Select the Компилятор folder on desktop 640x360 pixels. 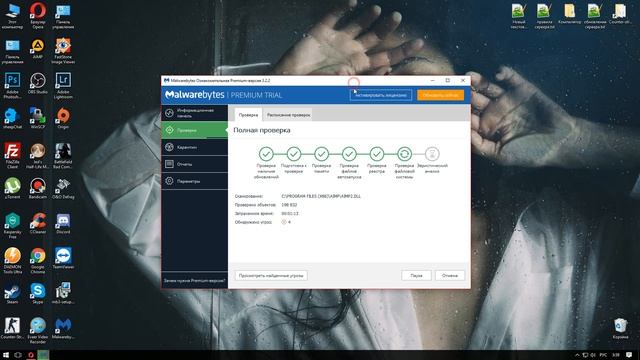click(569, 14)
